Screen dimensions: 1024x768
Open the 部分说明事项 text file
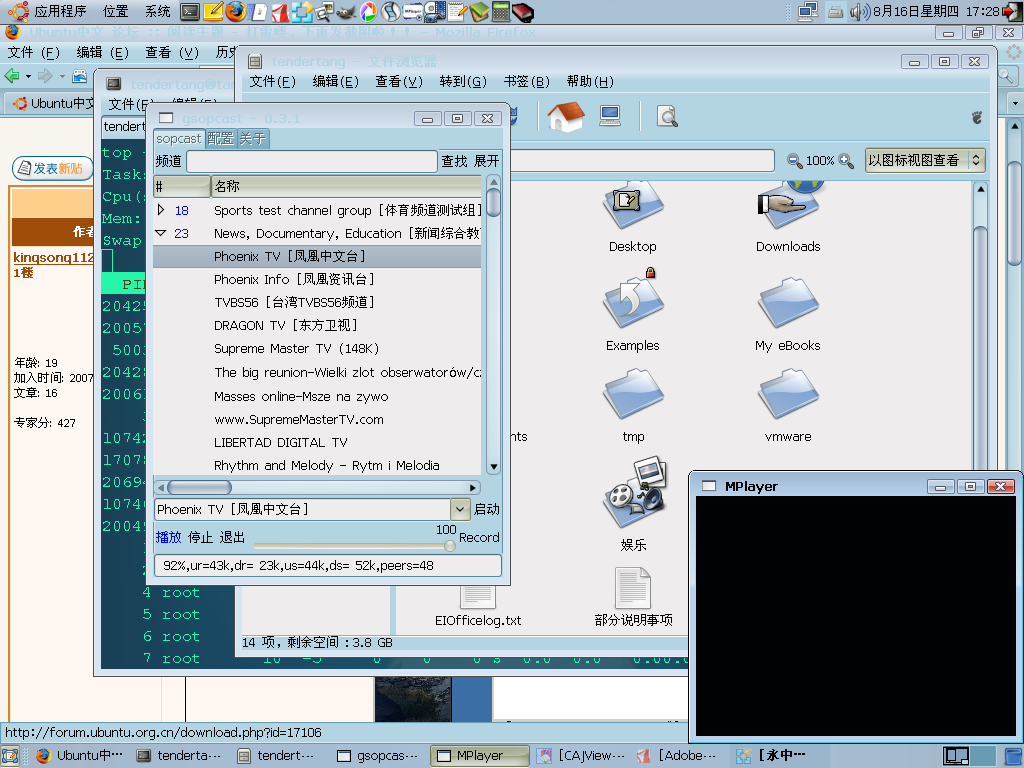click(633, 597)
